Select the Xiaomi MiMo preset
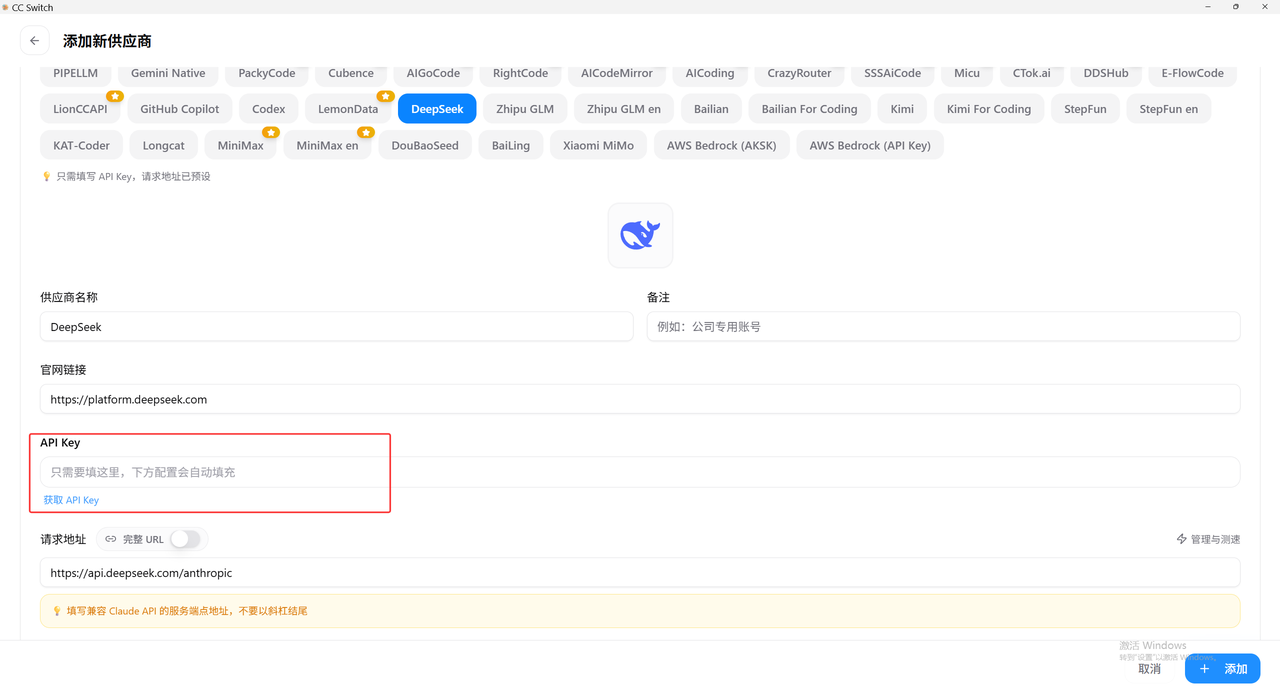This screenshot has width=1280, height=696. pos(598,145)
